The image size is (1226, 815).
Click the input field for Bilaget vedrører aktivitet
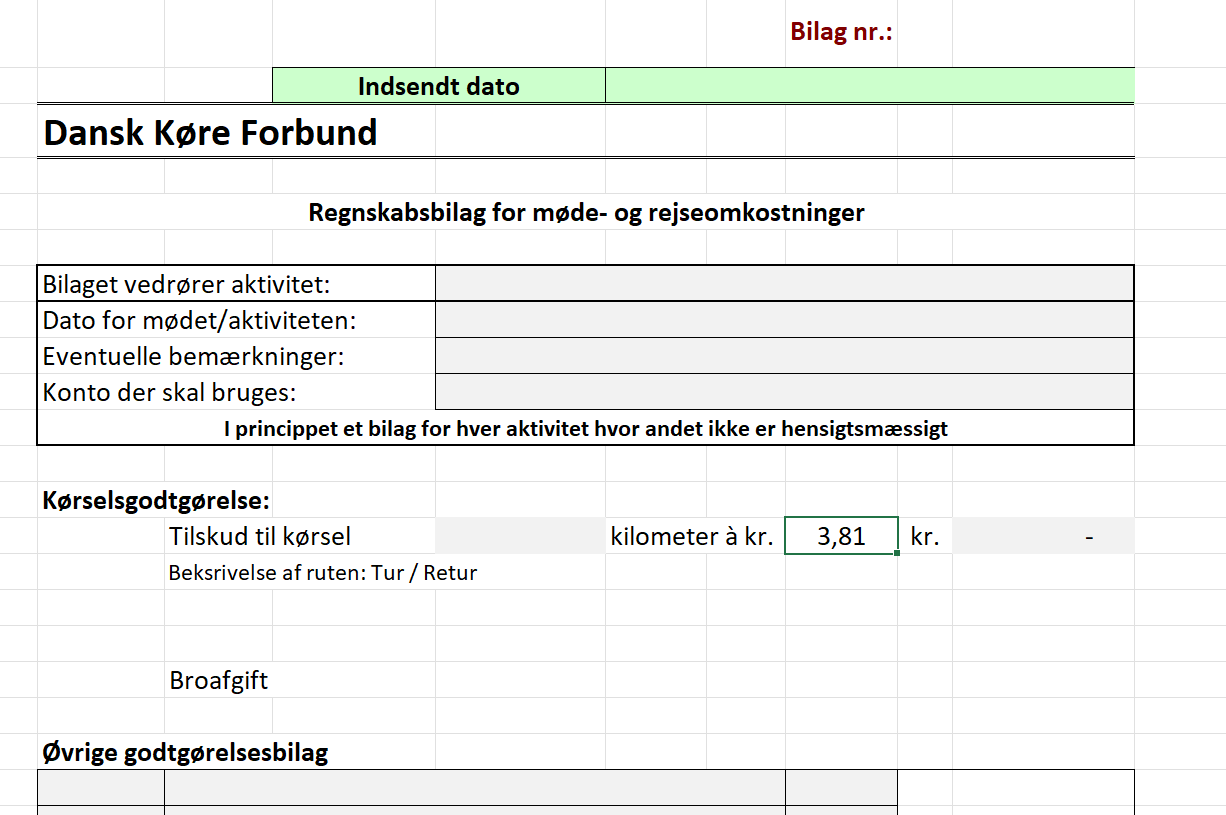(x=784, y=284)
